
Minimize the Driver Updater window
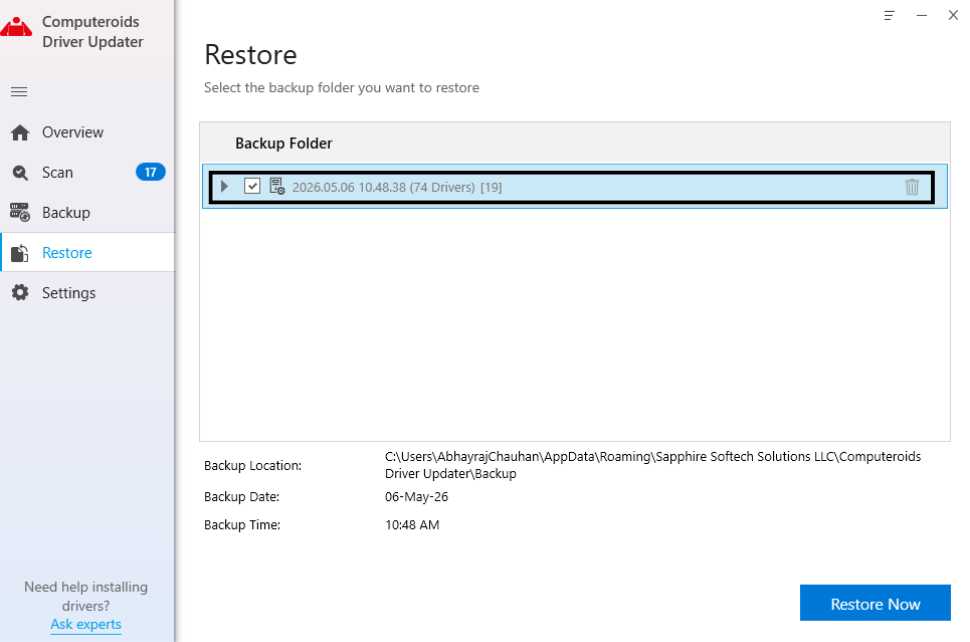tap(921, 15)
